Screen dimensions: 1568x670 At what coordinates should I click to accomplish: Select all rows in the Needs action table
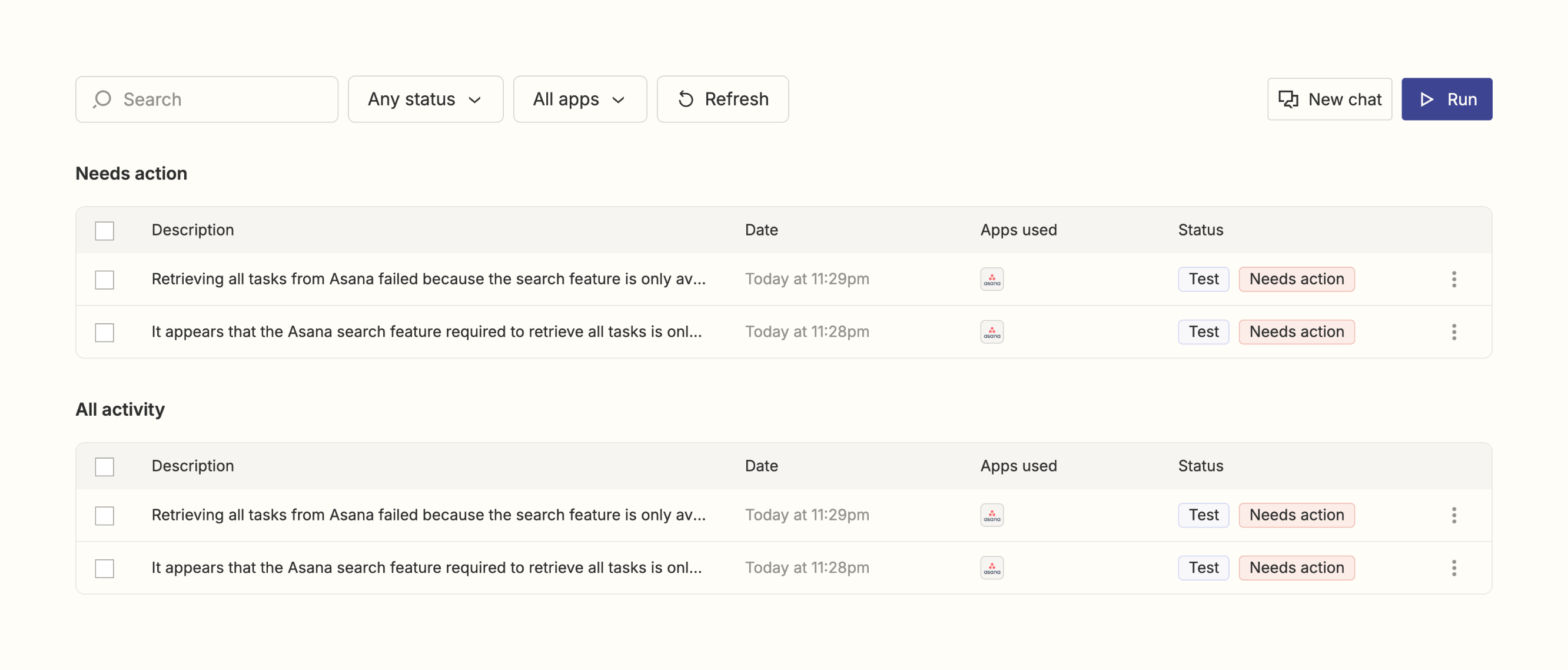point(105,231)
